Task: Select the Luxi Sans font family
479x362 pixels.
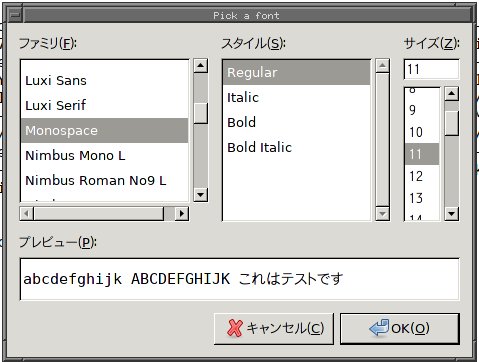Action: tap(104, 81)
